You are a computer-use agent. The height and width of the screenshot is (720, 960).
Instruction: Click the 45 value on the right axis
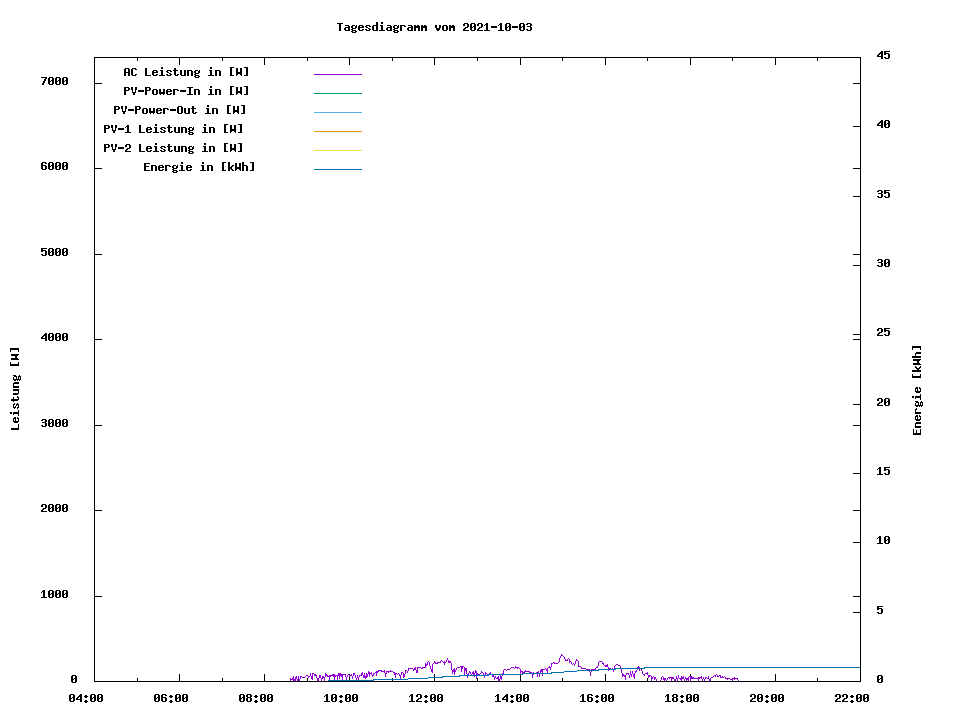click(883, 55)
